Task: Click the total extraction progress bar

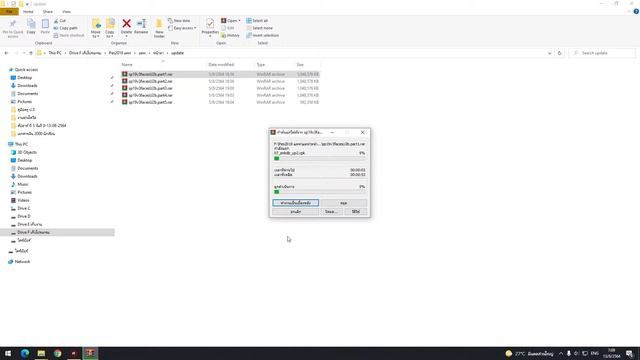Action: click(320, 192)
